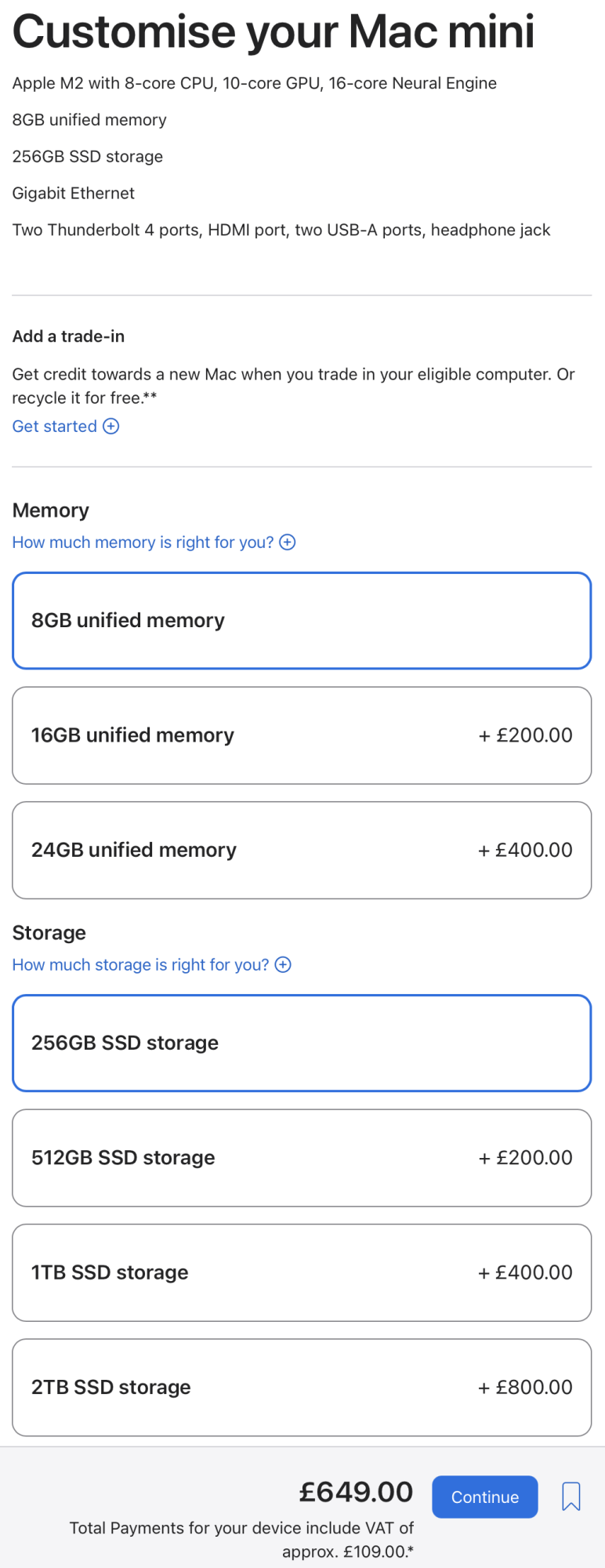The height and width of the screenshot is (1568, 605).
Task: Click the £649.00 total price
Action: [x=356, y=1492]
